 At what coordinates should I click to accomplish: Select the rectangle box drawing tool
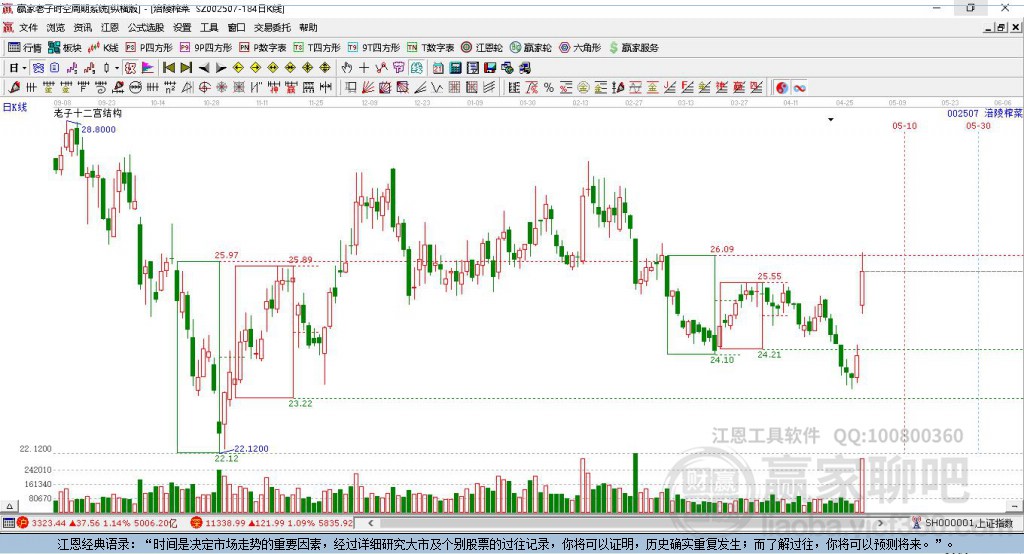click(351, 88)
